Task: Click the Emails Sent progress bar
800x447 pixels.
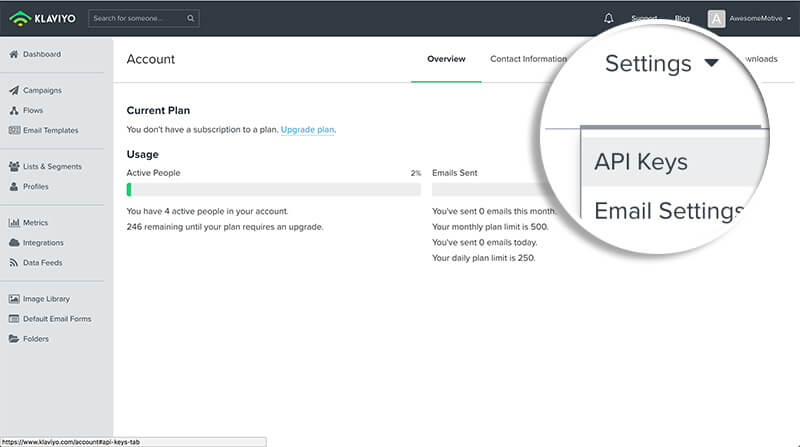Action: [x=490, y=189]
